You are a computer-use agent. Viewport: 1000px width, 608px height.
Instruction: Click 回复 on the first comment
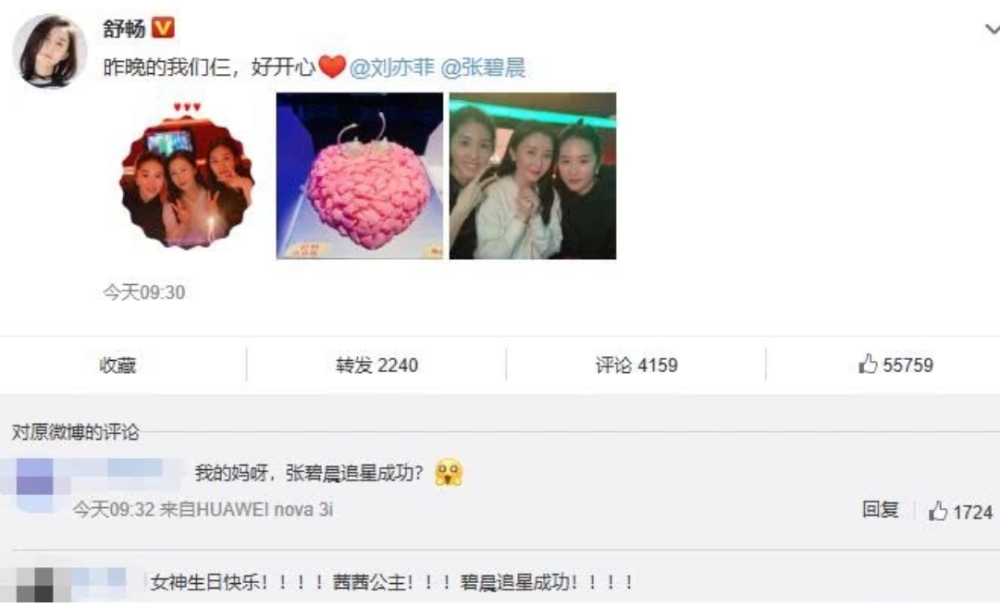[880, 509]
